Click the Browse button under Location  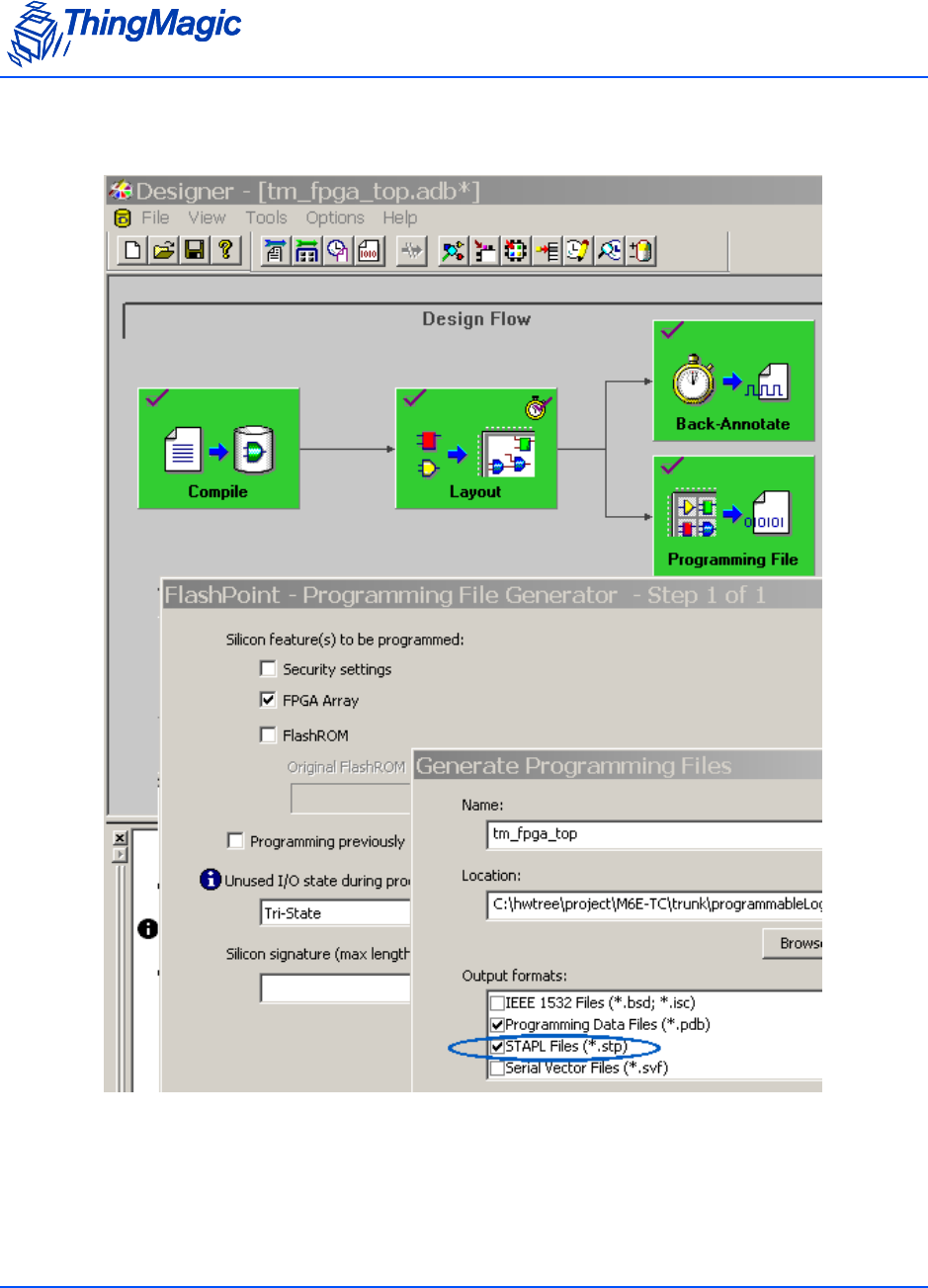click(x=793, y=943)
